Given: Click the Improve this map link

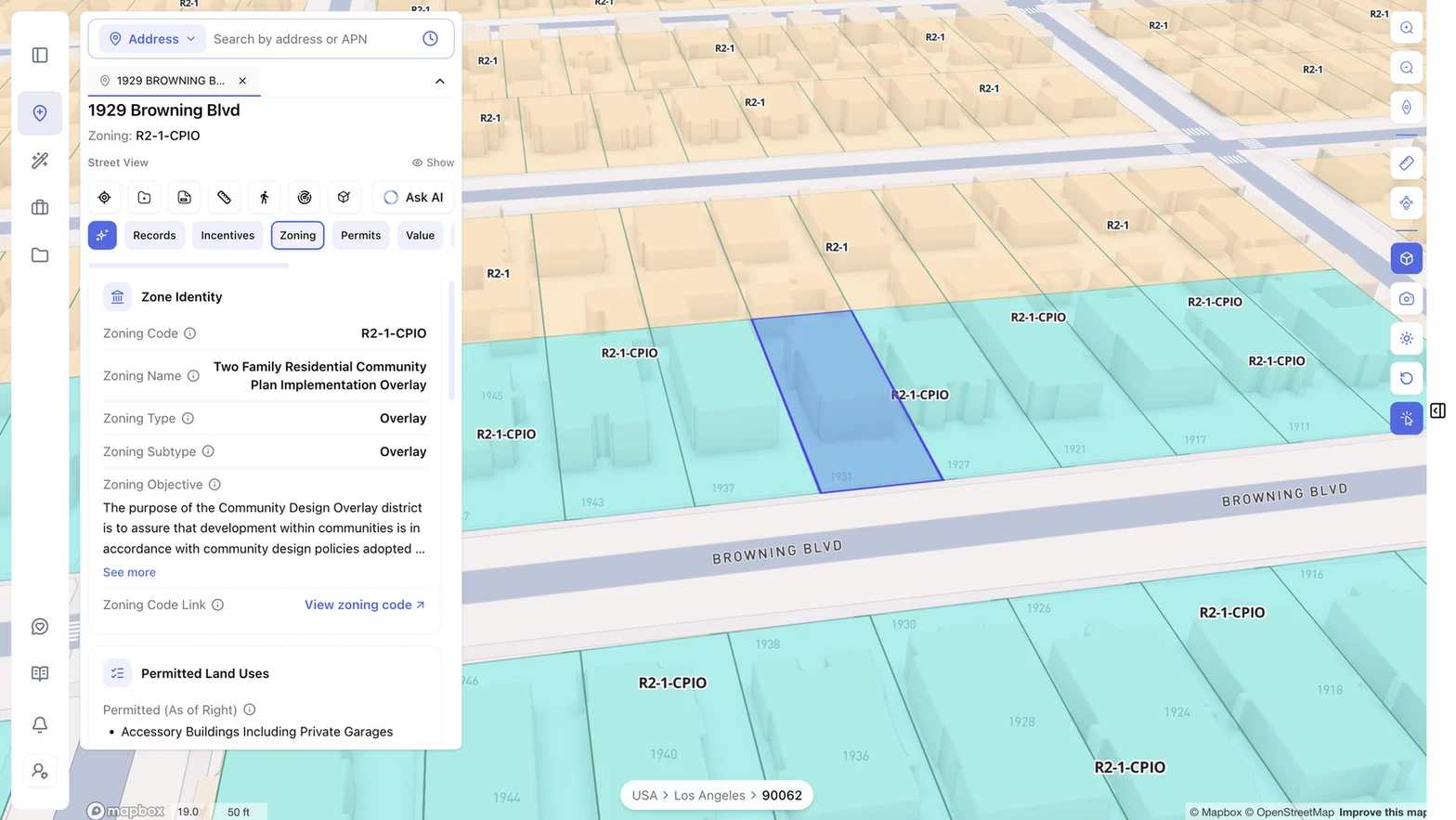Looking at the screenshot, I should 1384,813.
